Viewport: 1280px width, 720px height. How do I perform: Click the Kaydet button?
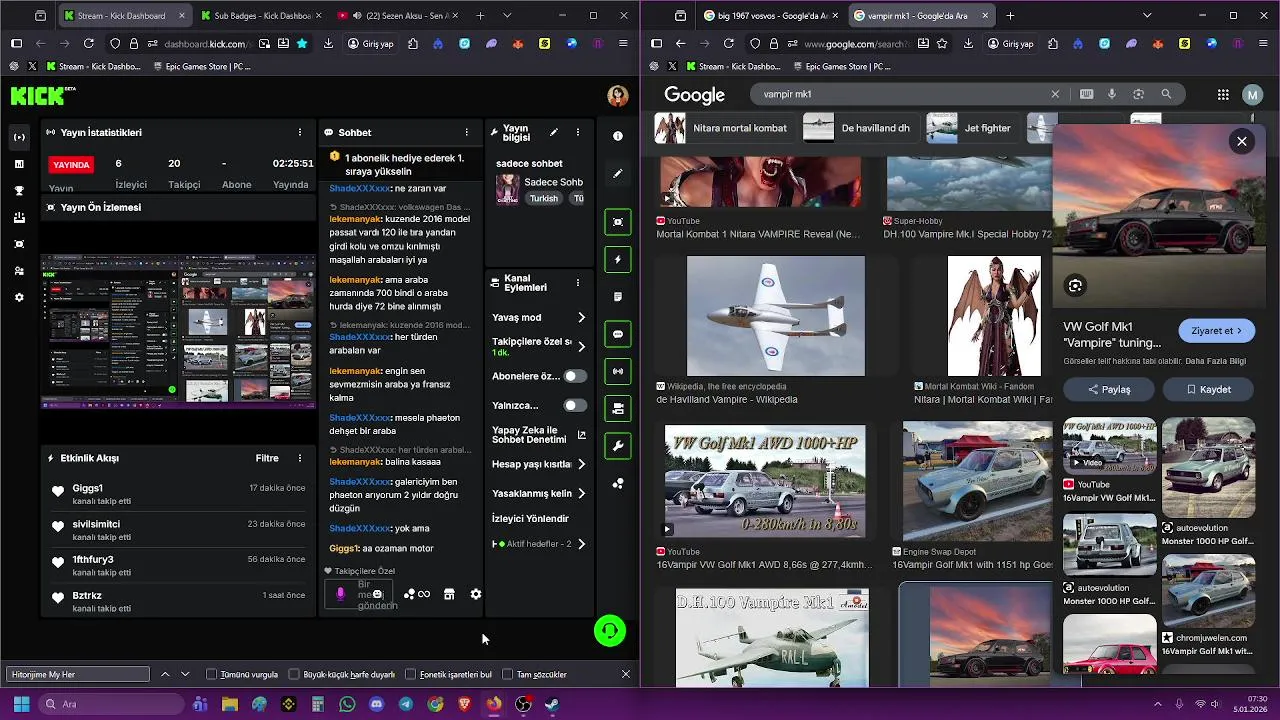(x=1208, y=389)
